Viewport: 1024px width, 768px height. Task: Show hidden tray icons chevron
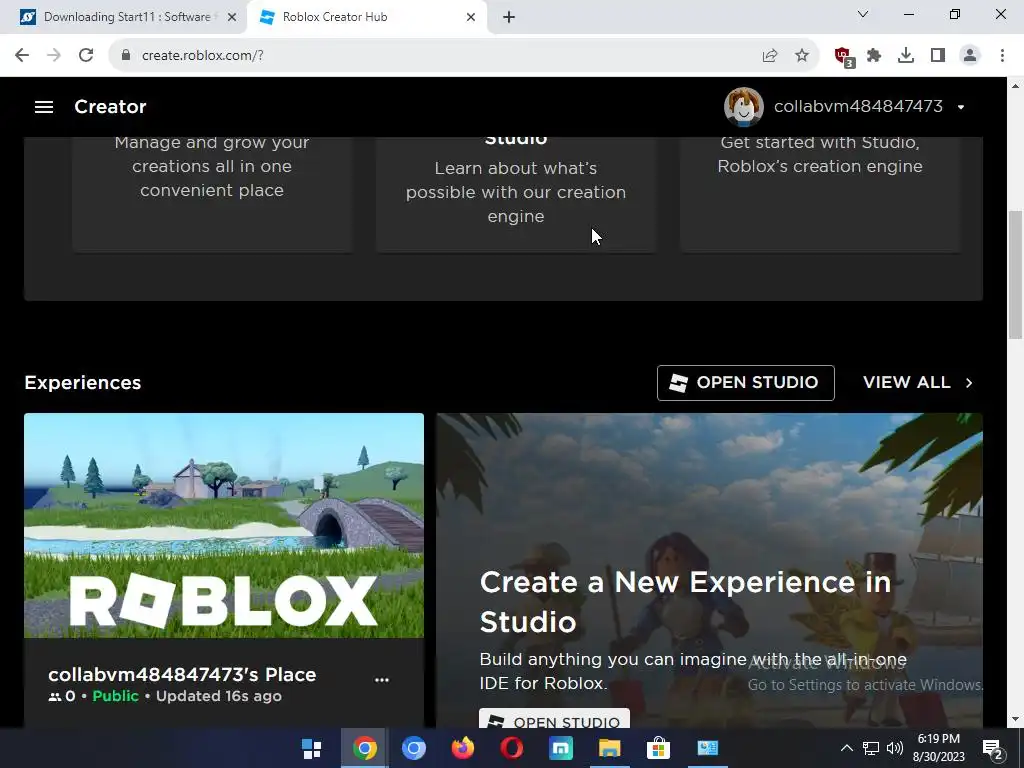846,748
